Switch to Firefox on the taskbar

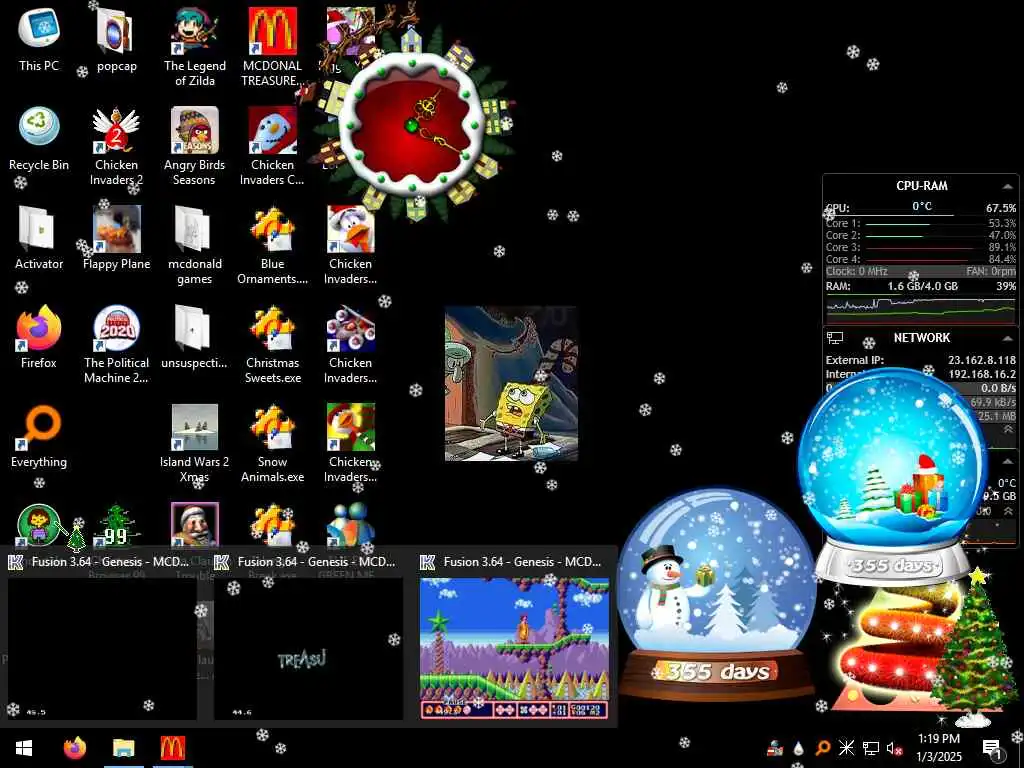pos(74,748)
